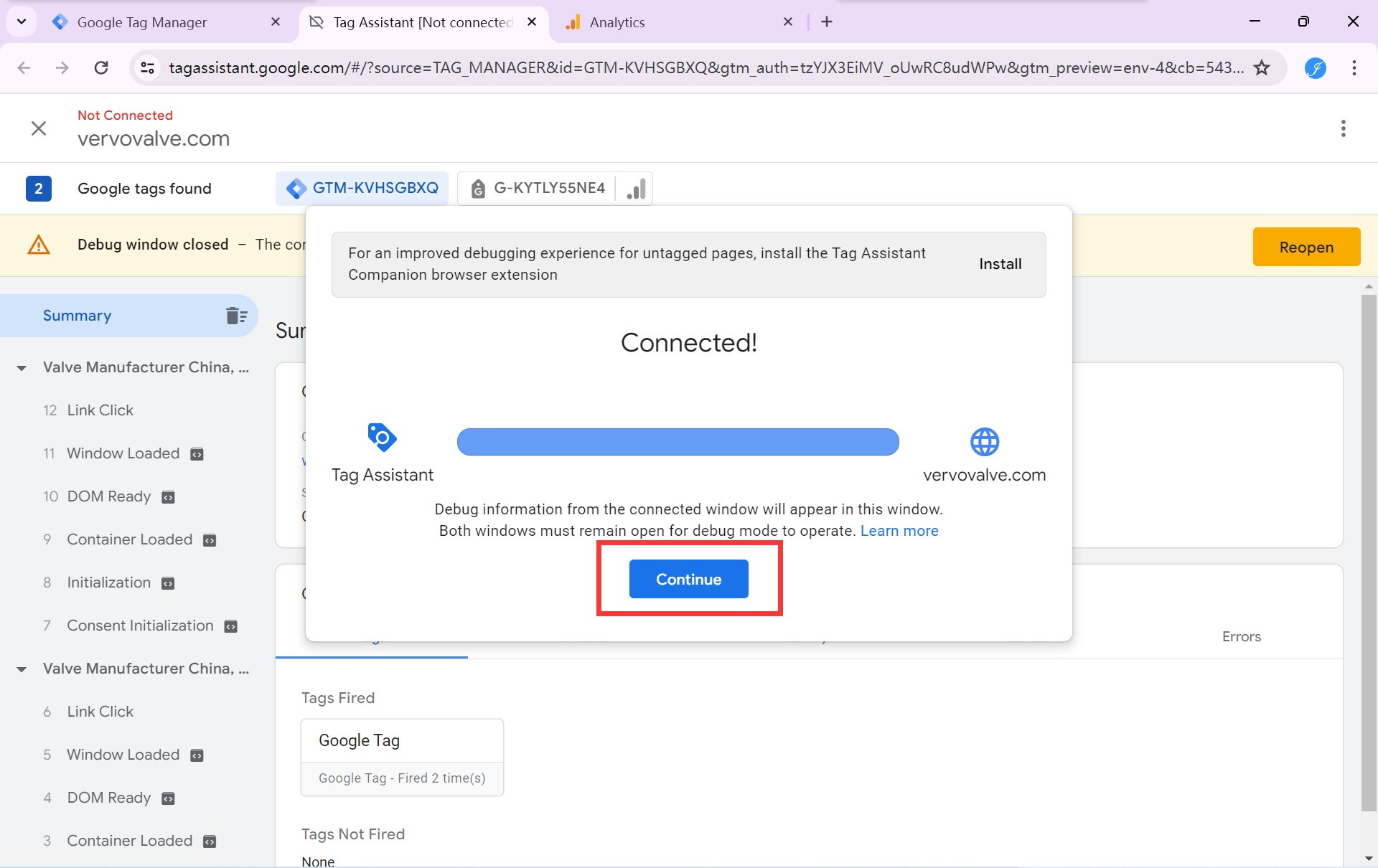1378x868 pixels.
Task: Click the API icon beside event 10
Action: point(168,497)
